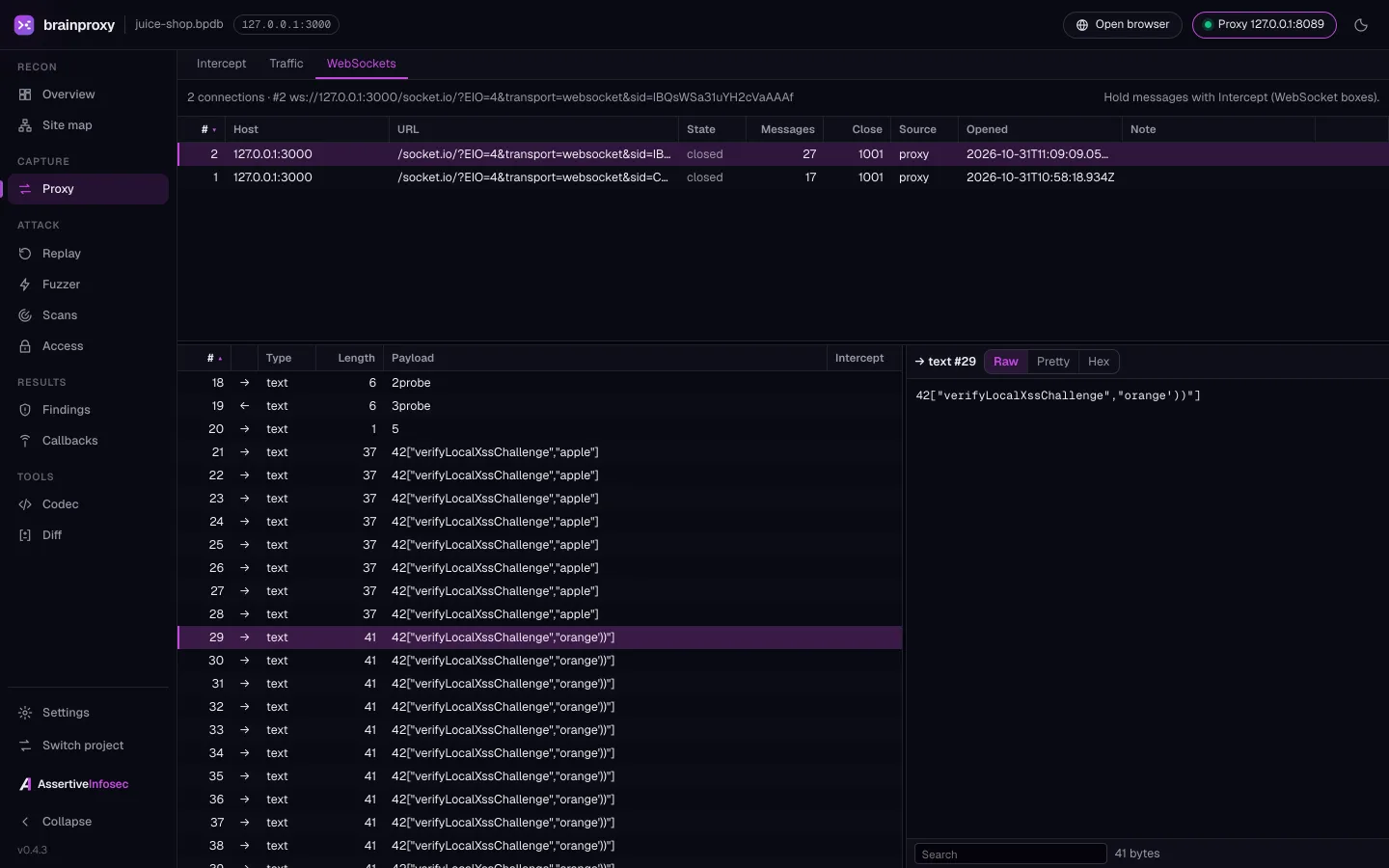Screen dimensions: 1389x868
Task: Click the 127.0.0.1:3000 target badge
Action: coord(286,25)
